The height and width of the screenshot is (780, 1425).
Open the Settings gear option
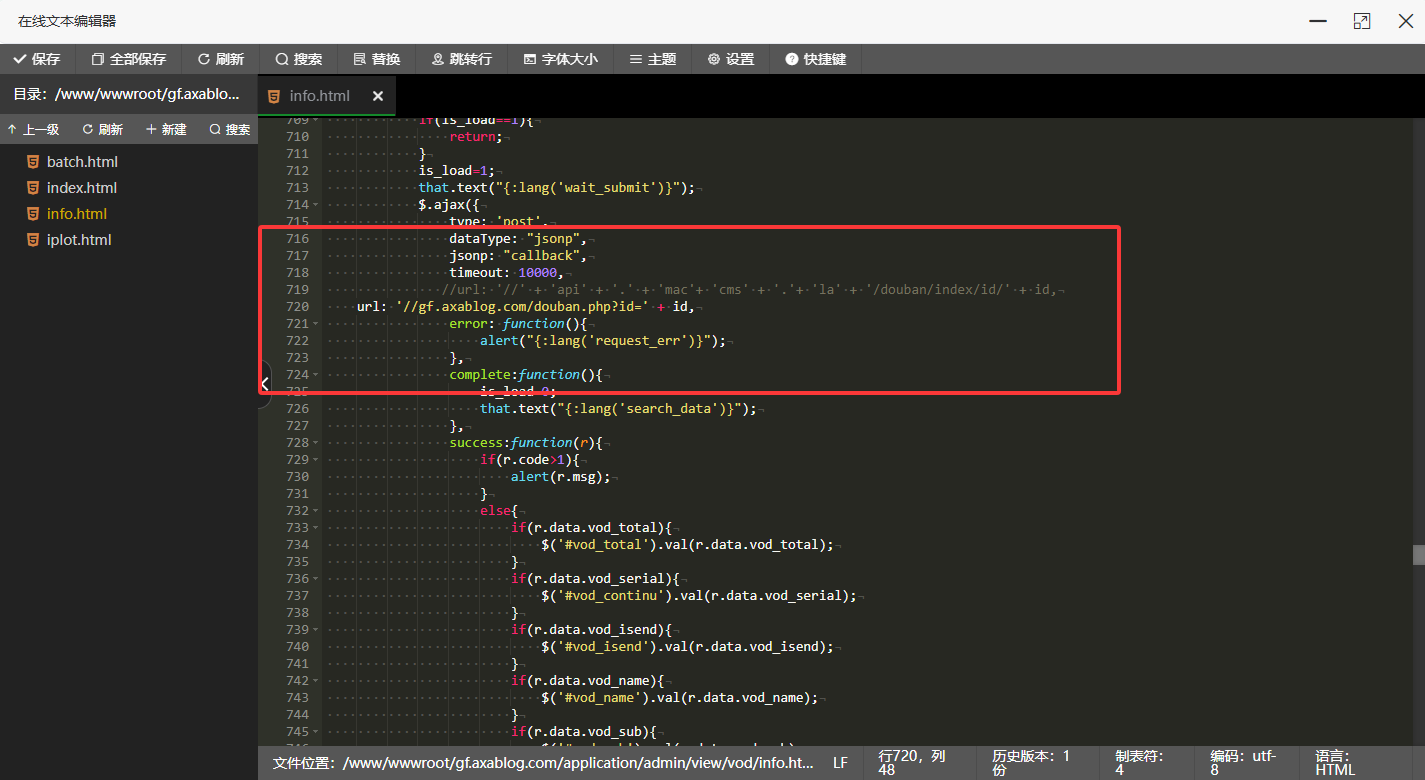pyautogui.click(x=730, y=59)
